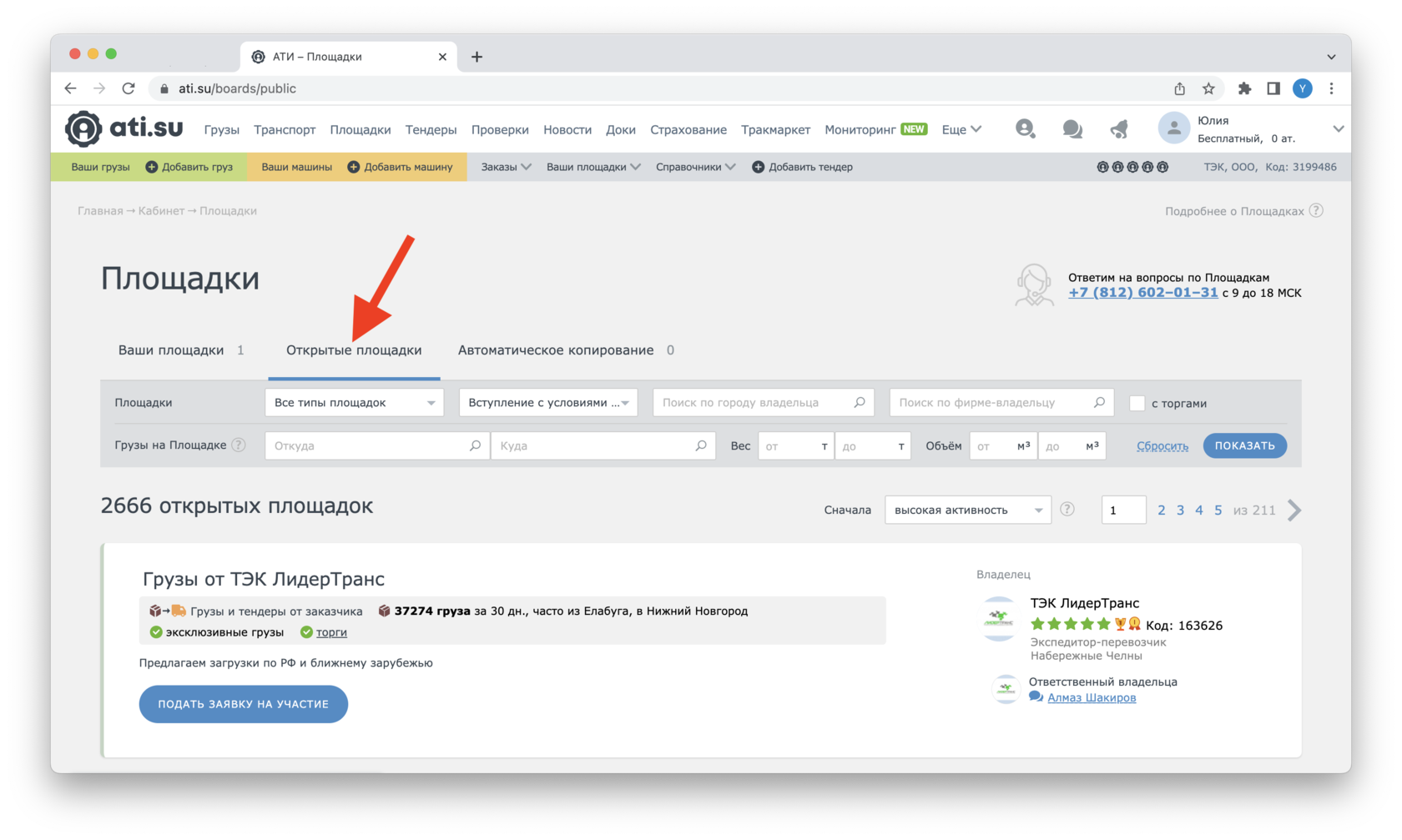This screenshot has height=840, width=1402.
Task: Switch to Автоматическое копирование tab
Action: tap(566, 350)
